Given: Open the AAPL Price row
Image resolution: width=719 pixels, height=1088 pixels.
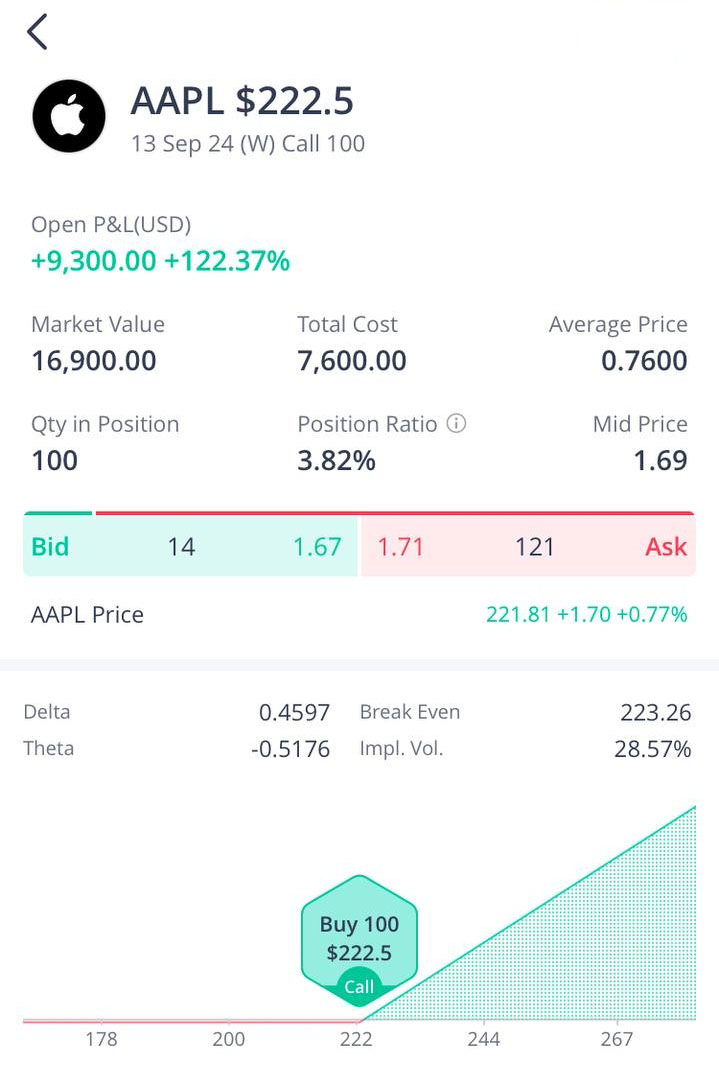Looking at the screenshot, I should (359, 614).
